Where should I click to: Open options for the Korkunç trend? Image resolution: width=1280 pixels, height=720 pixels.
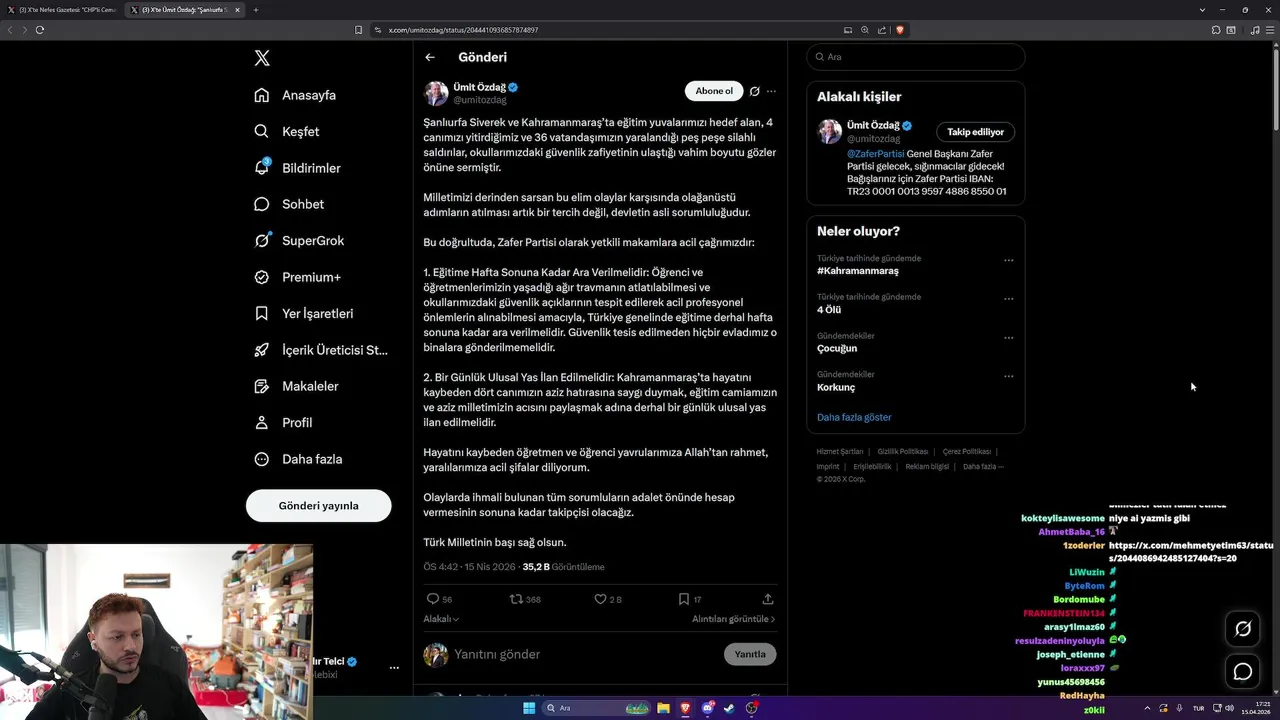(1008, 376)
